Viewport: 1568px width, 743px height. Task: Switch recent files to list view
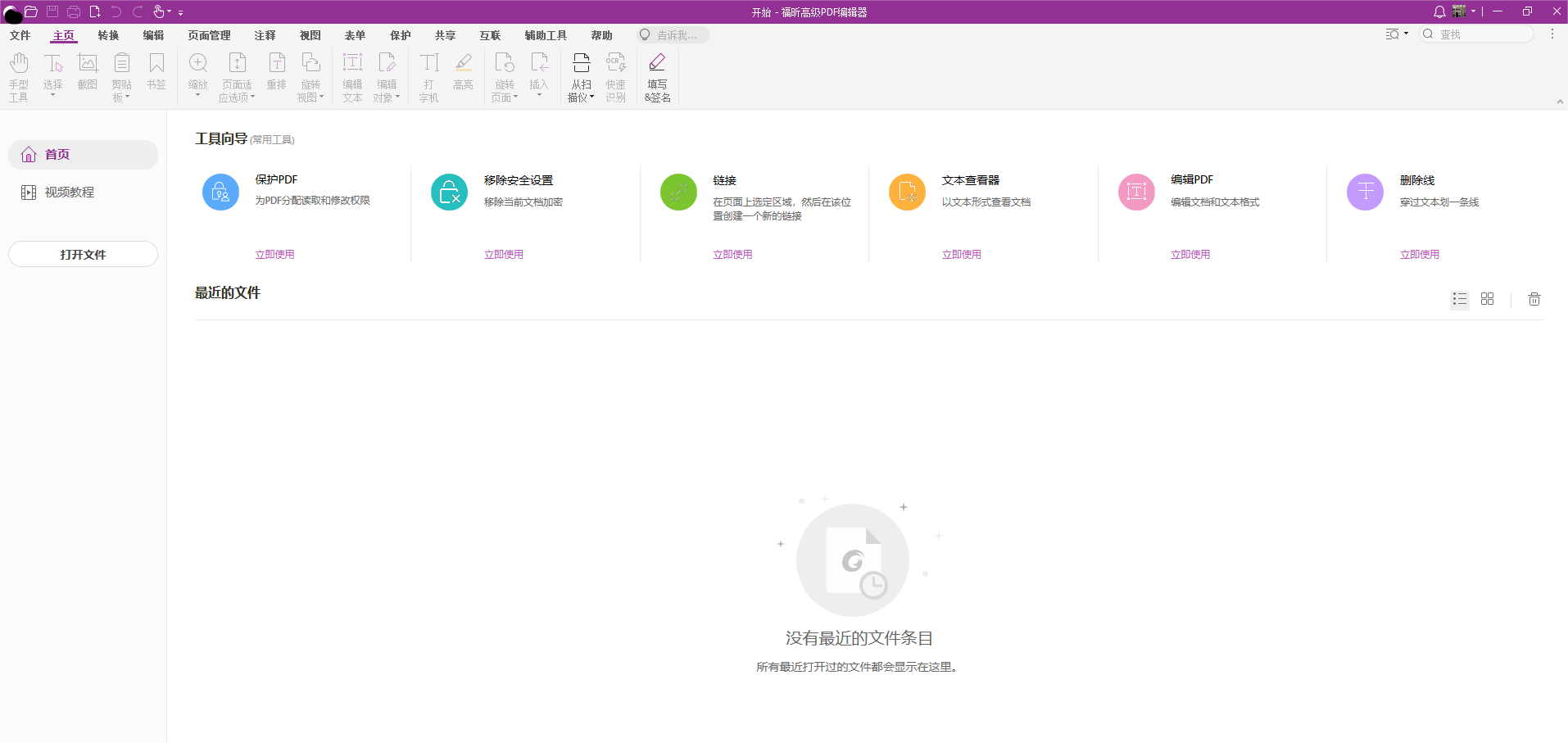1459,299
